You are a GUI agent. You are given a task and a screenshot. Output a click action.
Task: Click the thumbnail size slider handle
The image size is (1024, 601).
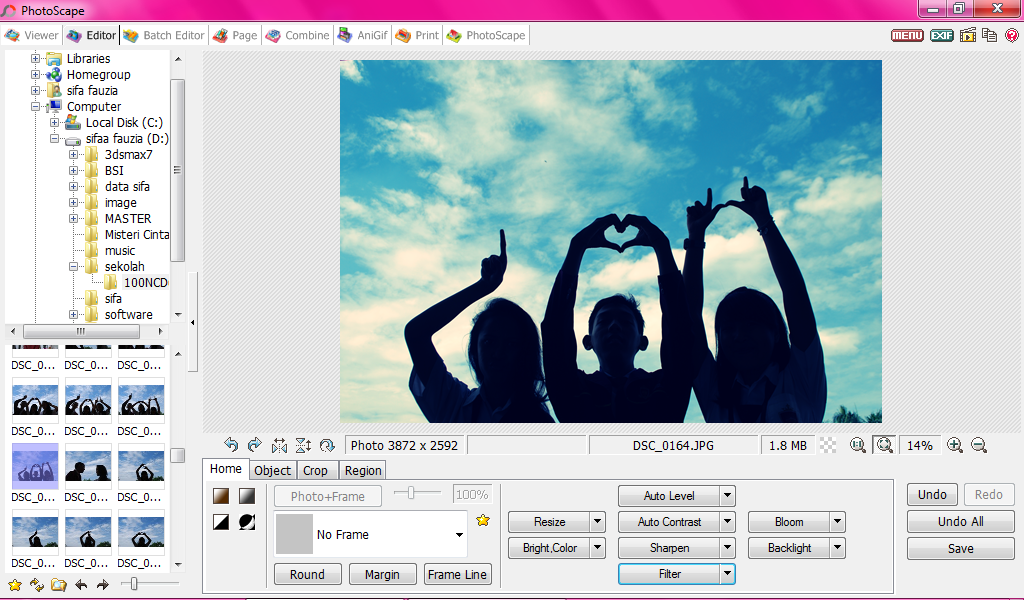(134, 583)
